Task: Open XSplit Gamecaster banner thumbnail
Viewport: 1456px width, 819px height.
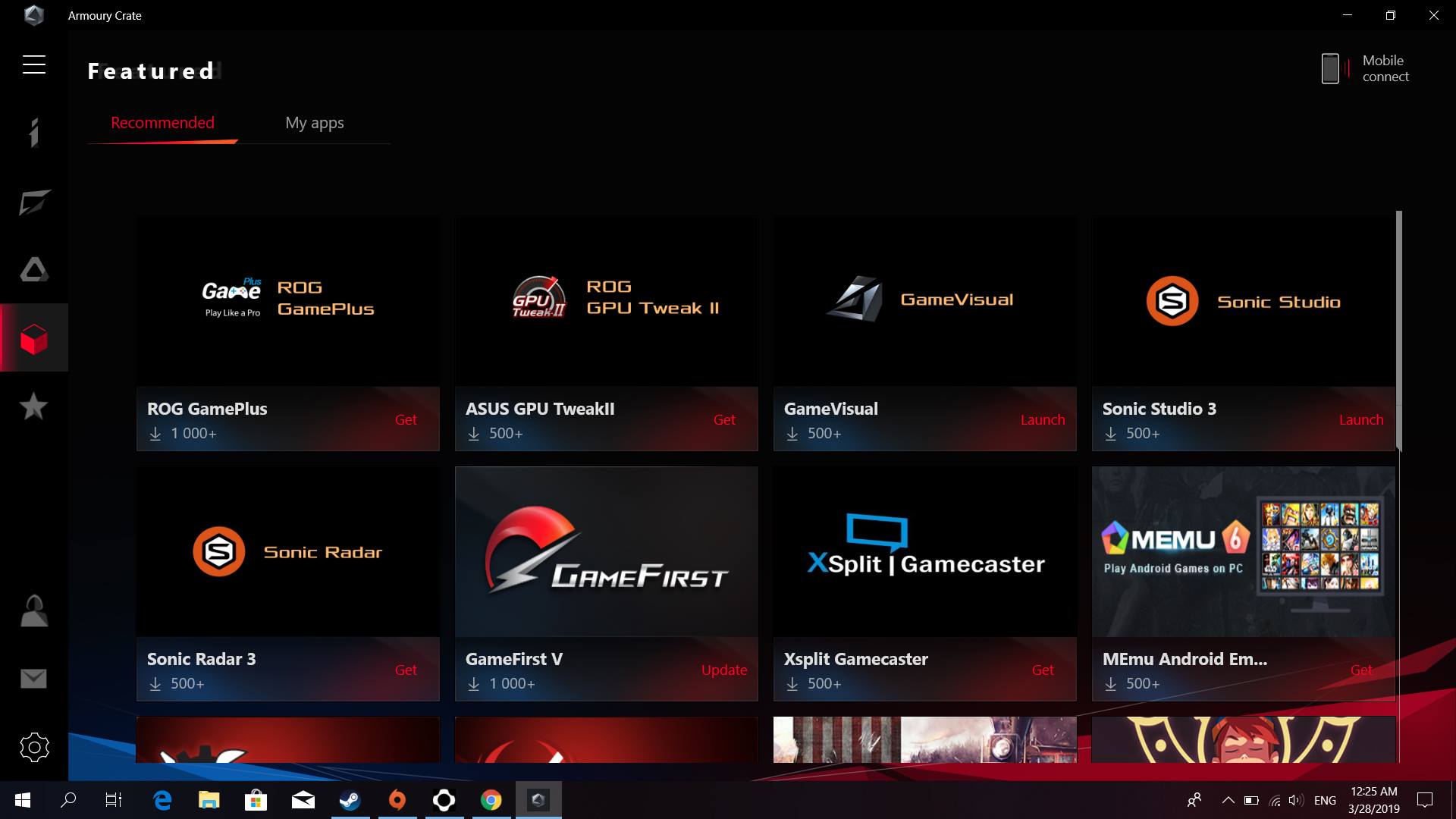Action: (x=925, y=551)
